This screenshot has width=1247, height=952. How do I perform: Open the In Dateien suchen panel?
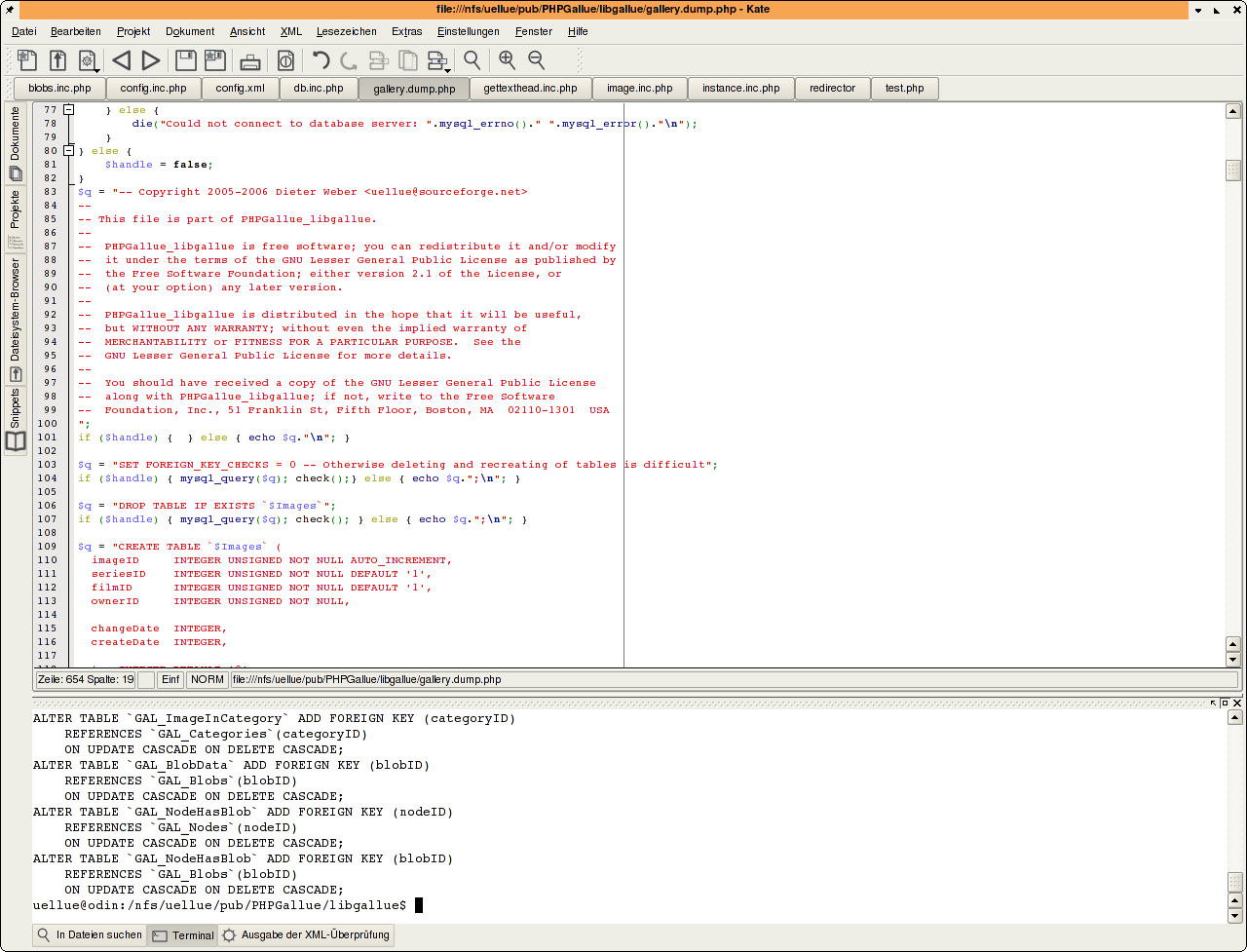tap(90, 935)
